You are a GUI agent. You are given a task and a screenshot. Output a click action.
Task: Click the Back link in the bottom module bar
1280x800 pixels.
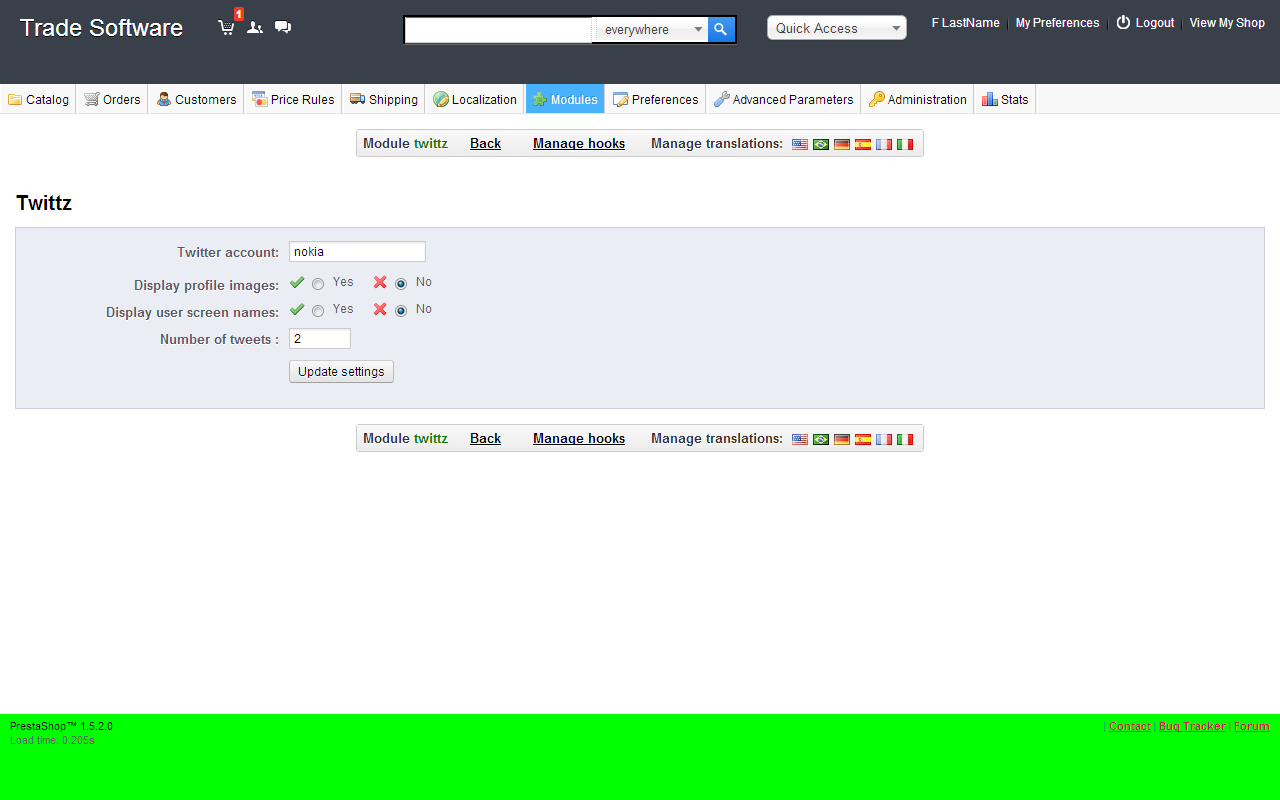tap(485, 439)
